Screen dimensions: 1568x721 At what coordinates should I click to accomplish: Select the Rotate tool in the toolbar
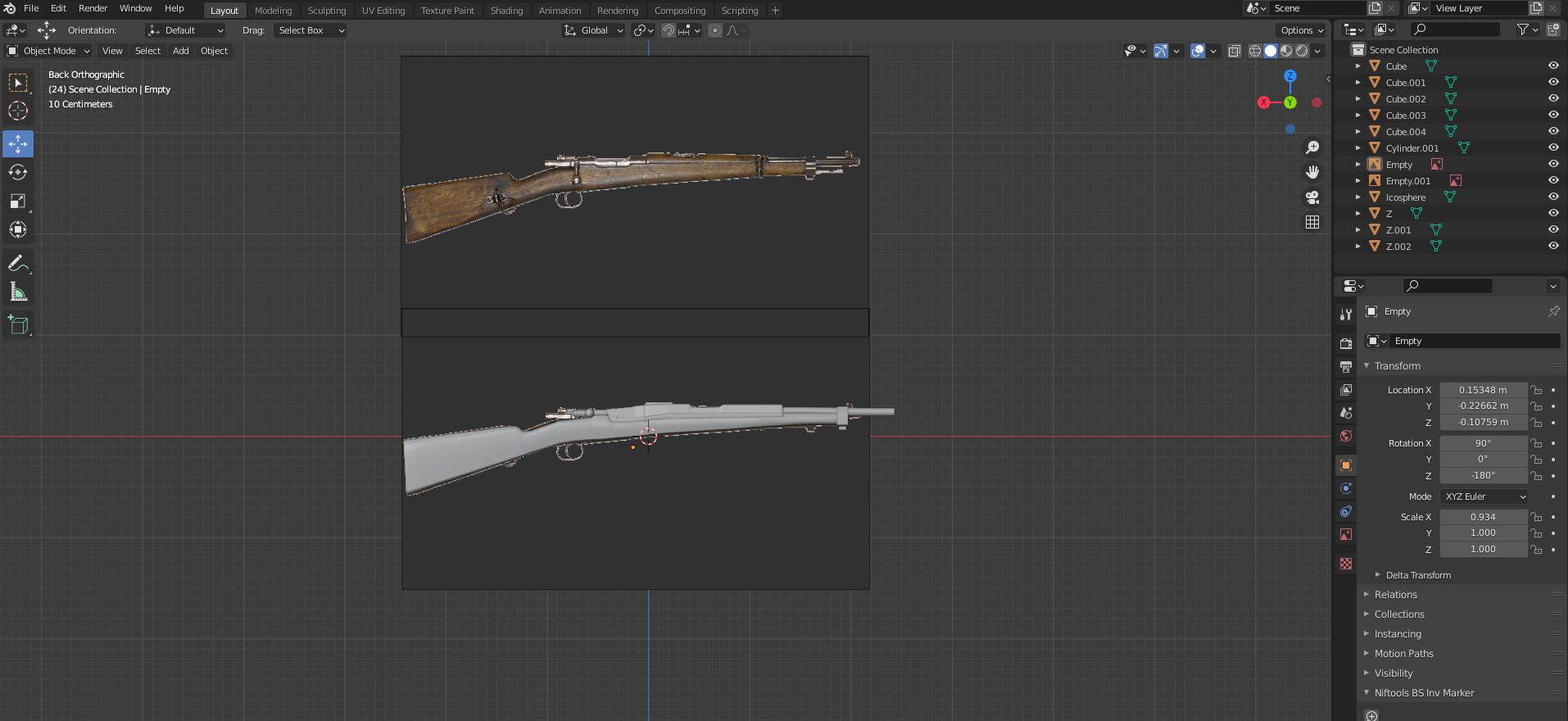(18, 173)
